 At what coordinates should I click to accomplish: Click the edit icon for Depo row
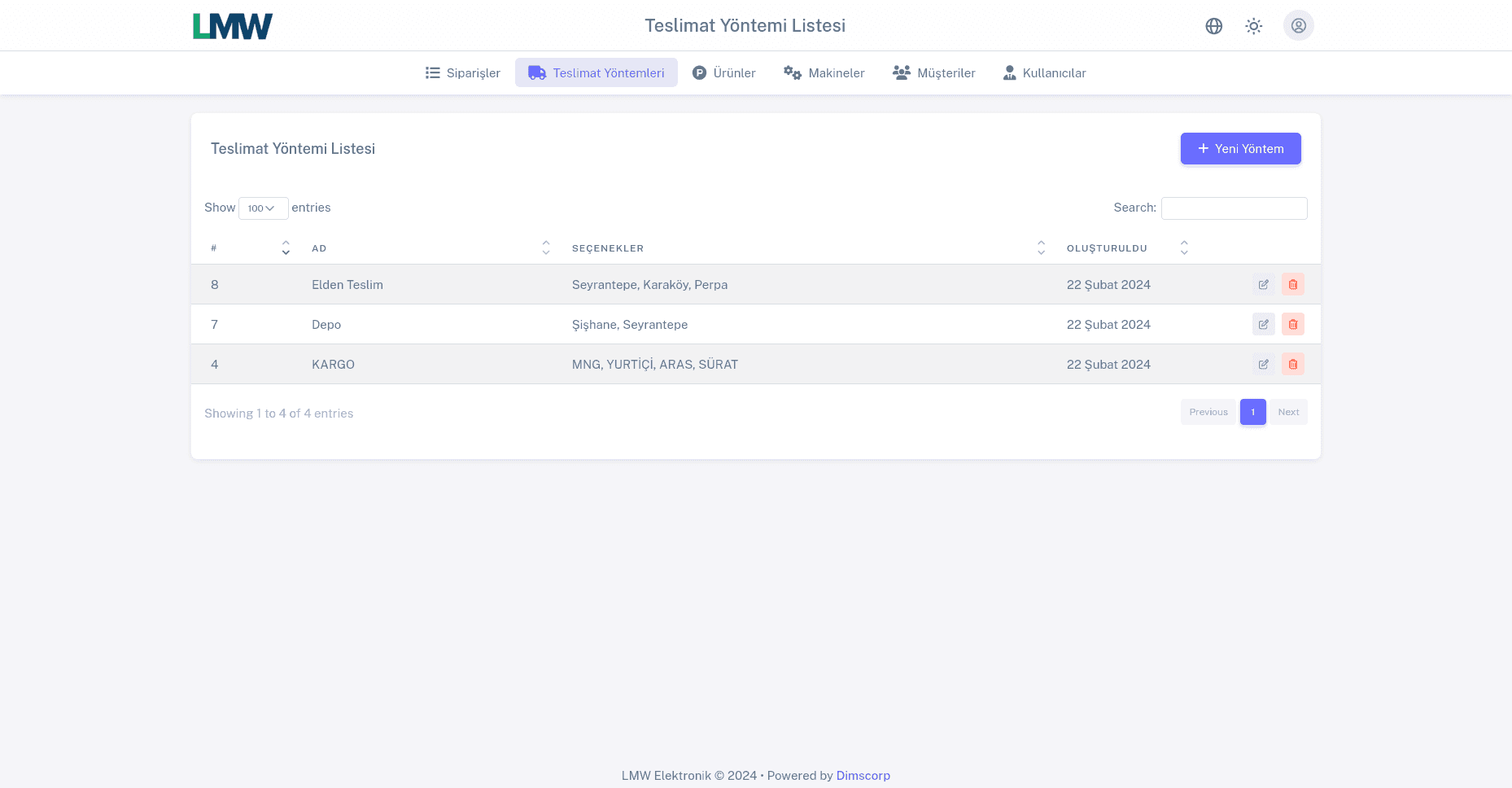point(1263,325)
